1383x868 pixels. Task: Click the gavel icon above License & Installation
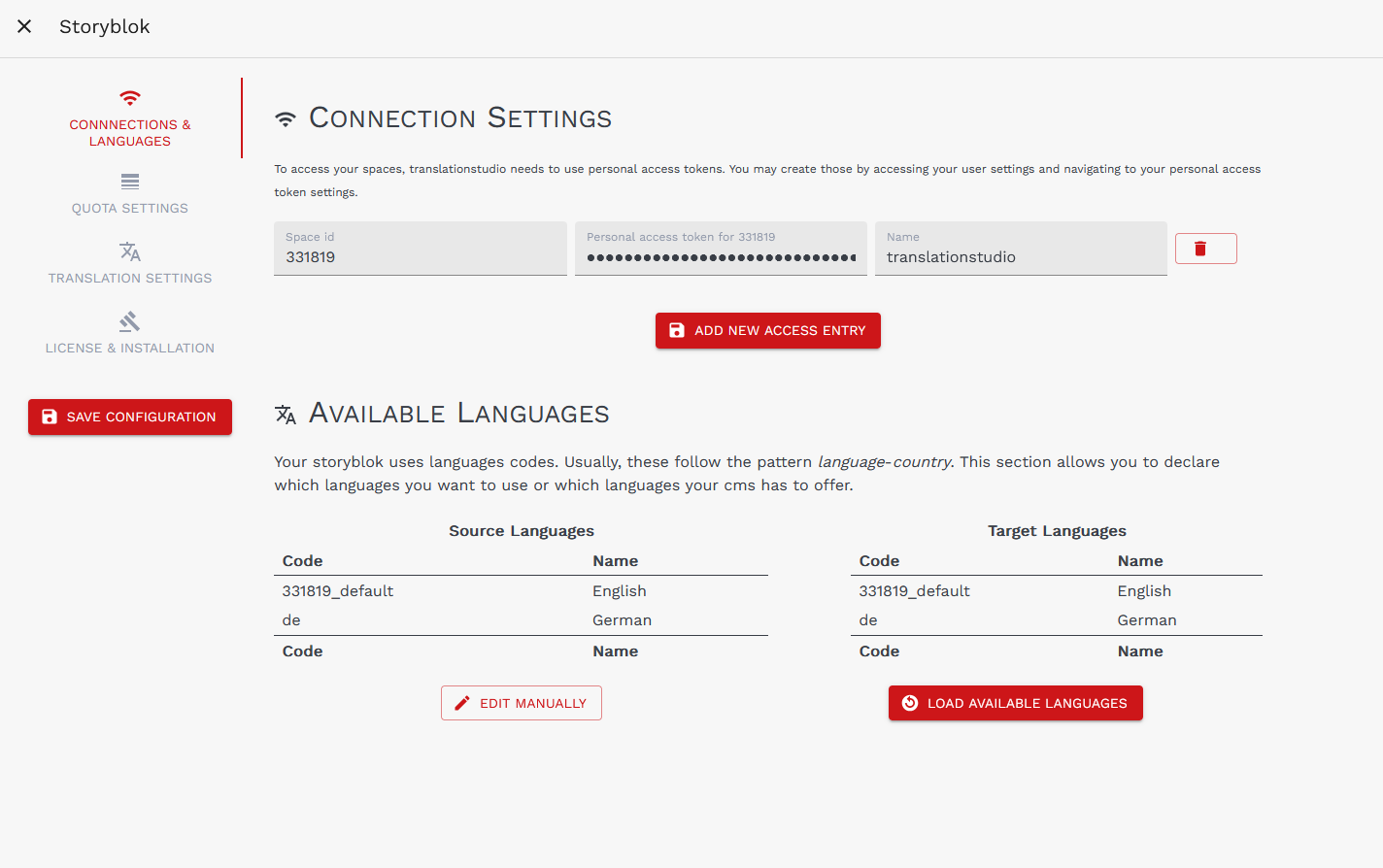pos(130,321)
